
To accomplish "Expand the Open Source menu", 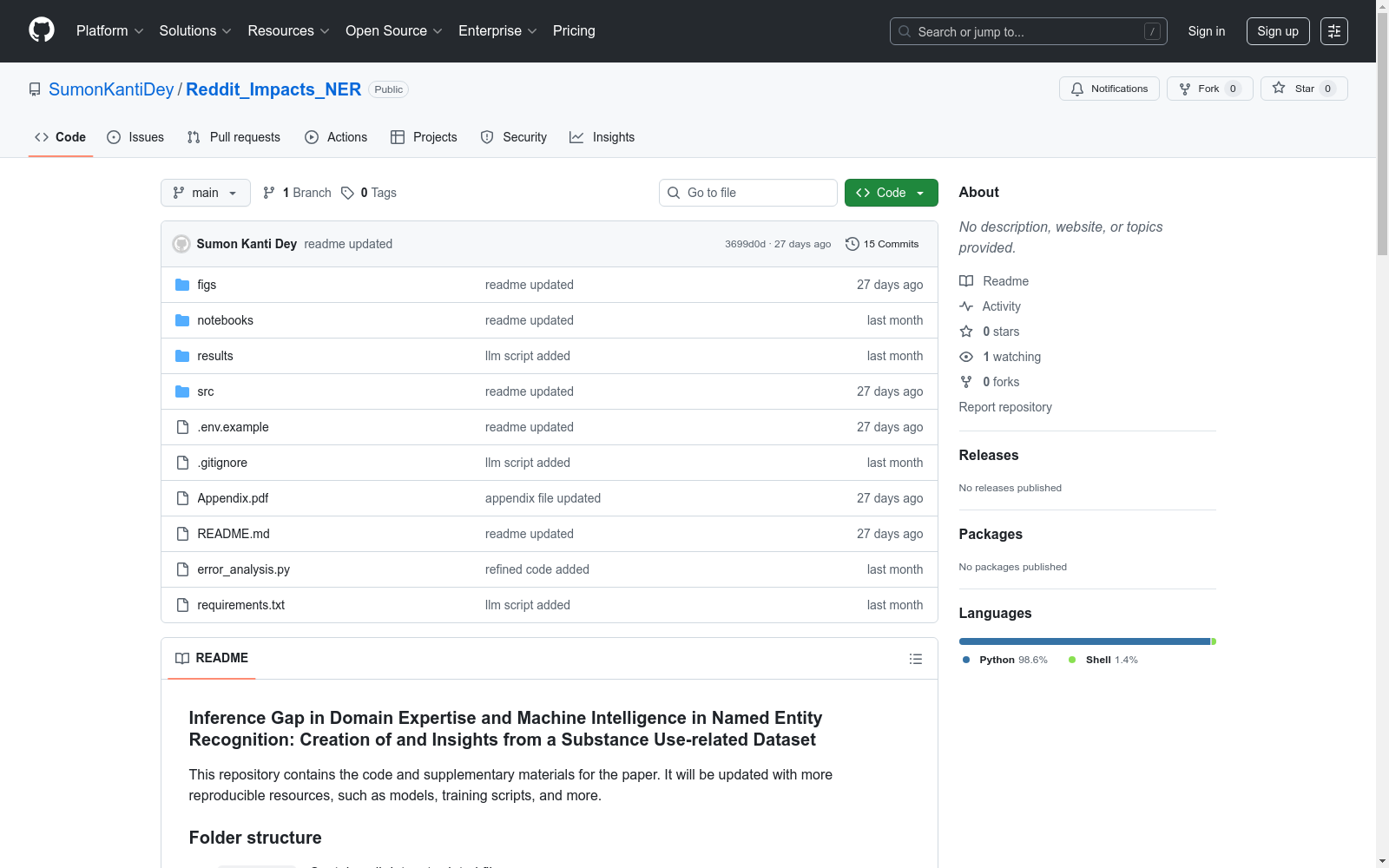I will point(394,31).
